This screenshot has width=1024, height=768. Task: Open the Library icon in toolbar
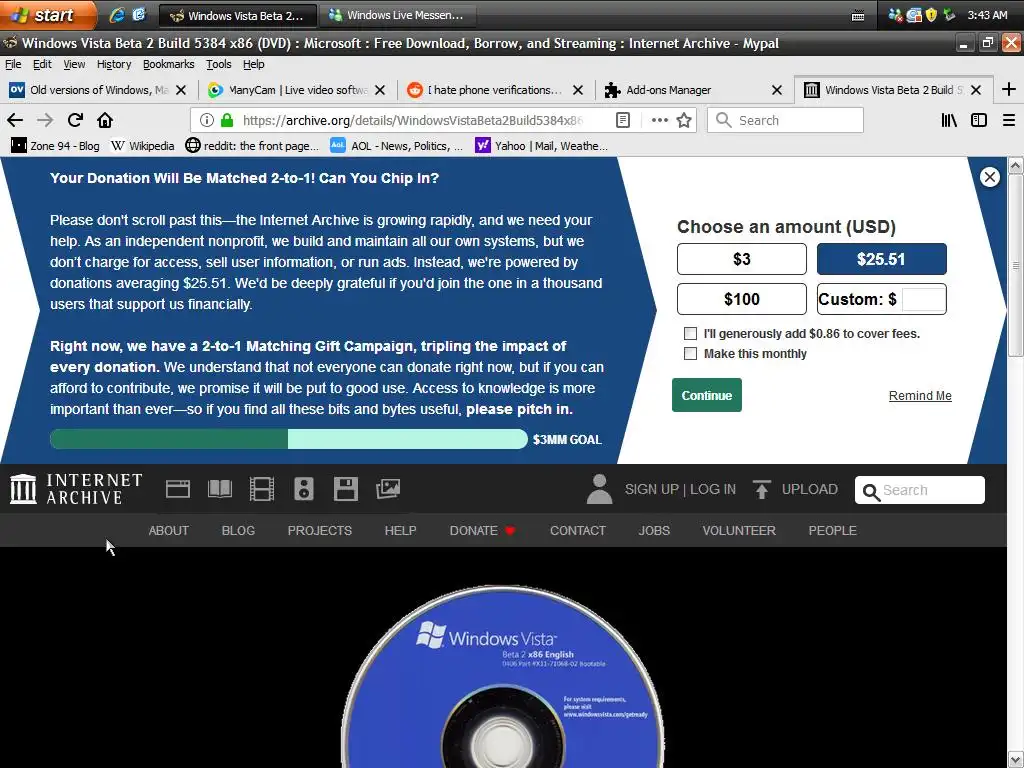coord(949,120)
